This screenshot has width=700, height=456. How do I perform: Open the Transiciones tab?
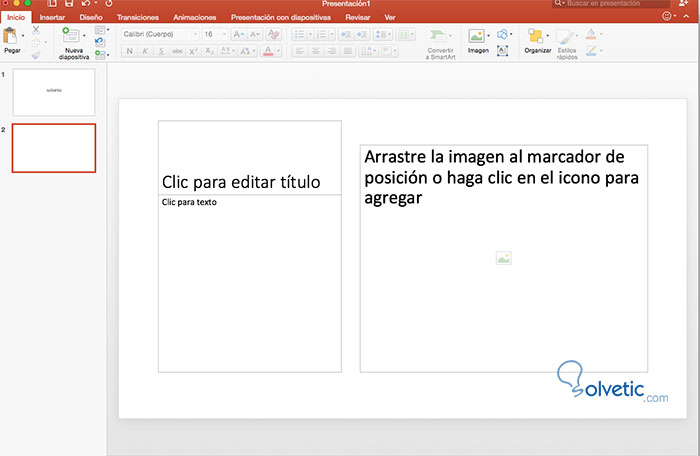136,18
